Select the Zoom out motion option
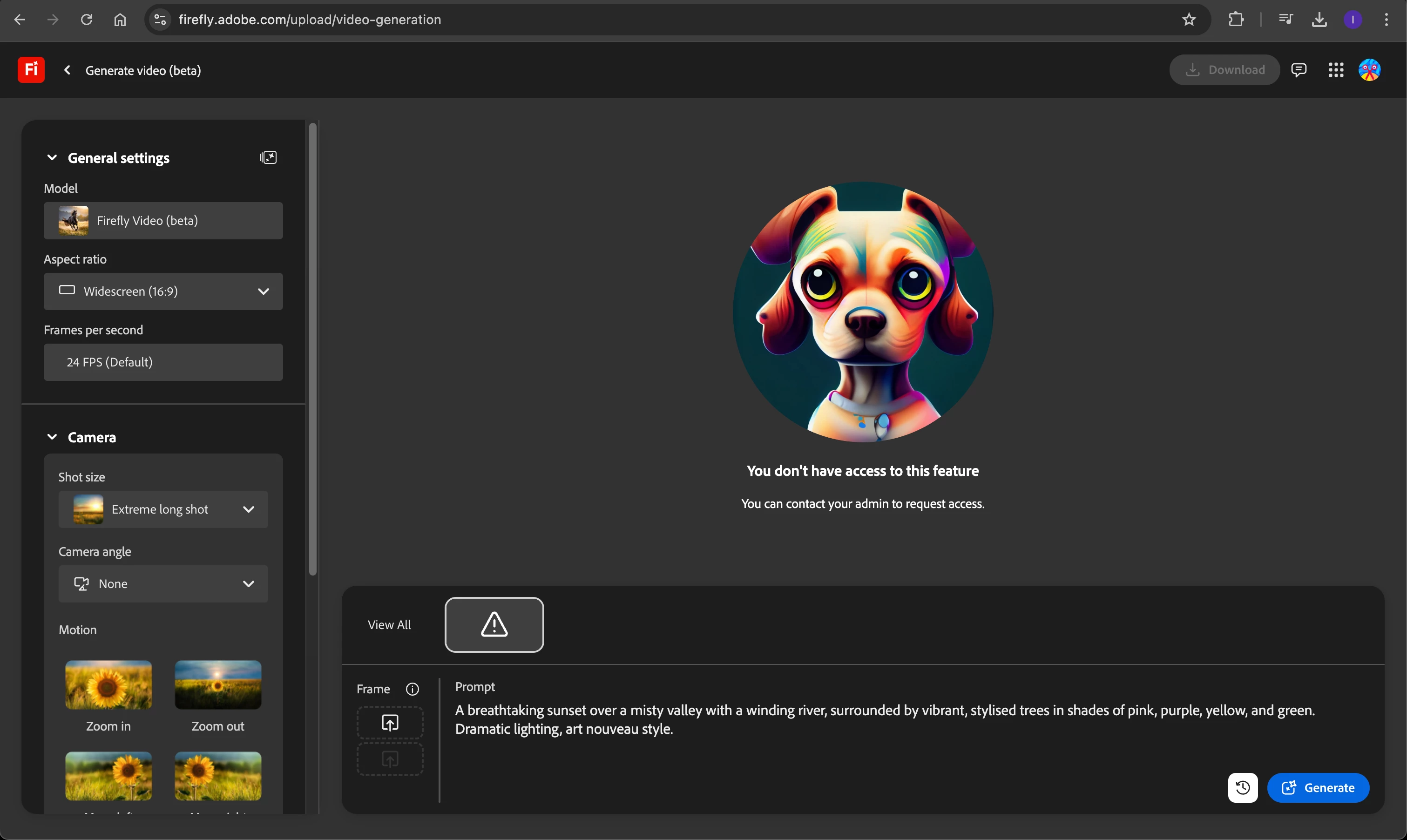 (218, 685)
